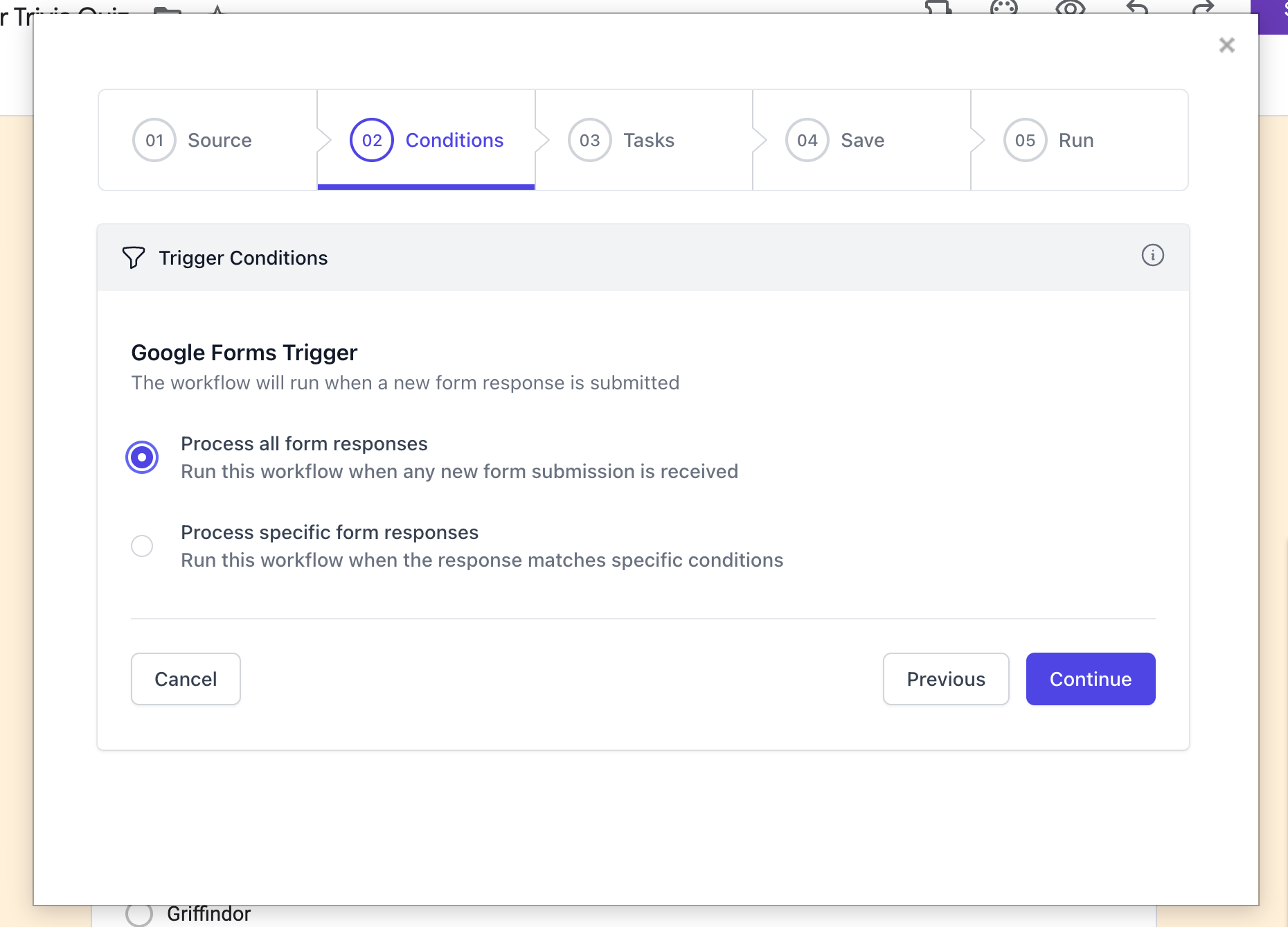Click the redo arrow in the top toolbar
The width and height of the screenshot is (1288, 927).
pos(1204,7)
